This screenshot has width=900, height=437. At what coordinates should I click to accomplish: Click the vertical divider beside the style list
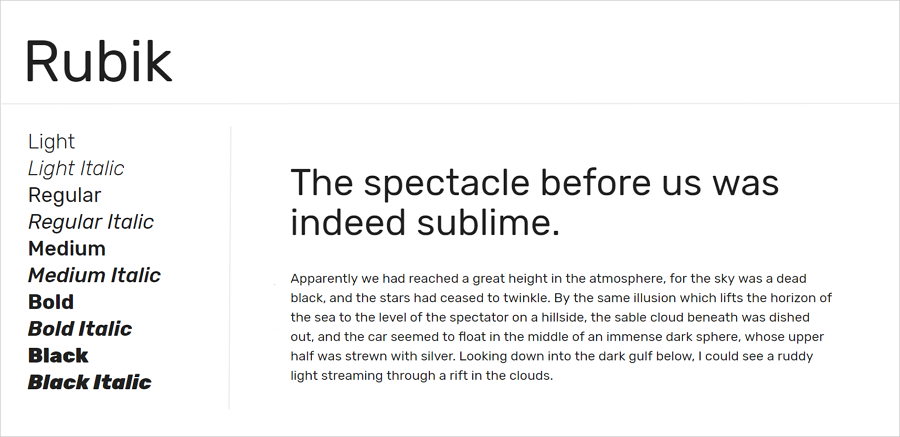tap(230, 268)
